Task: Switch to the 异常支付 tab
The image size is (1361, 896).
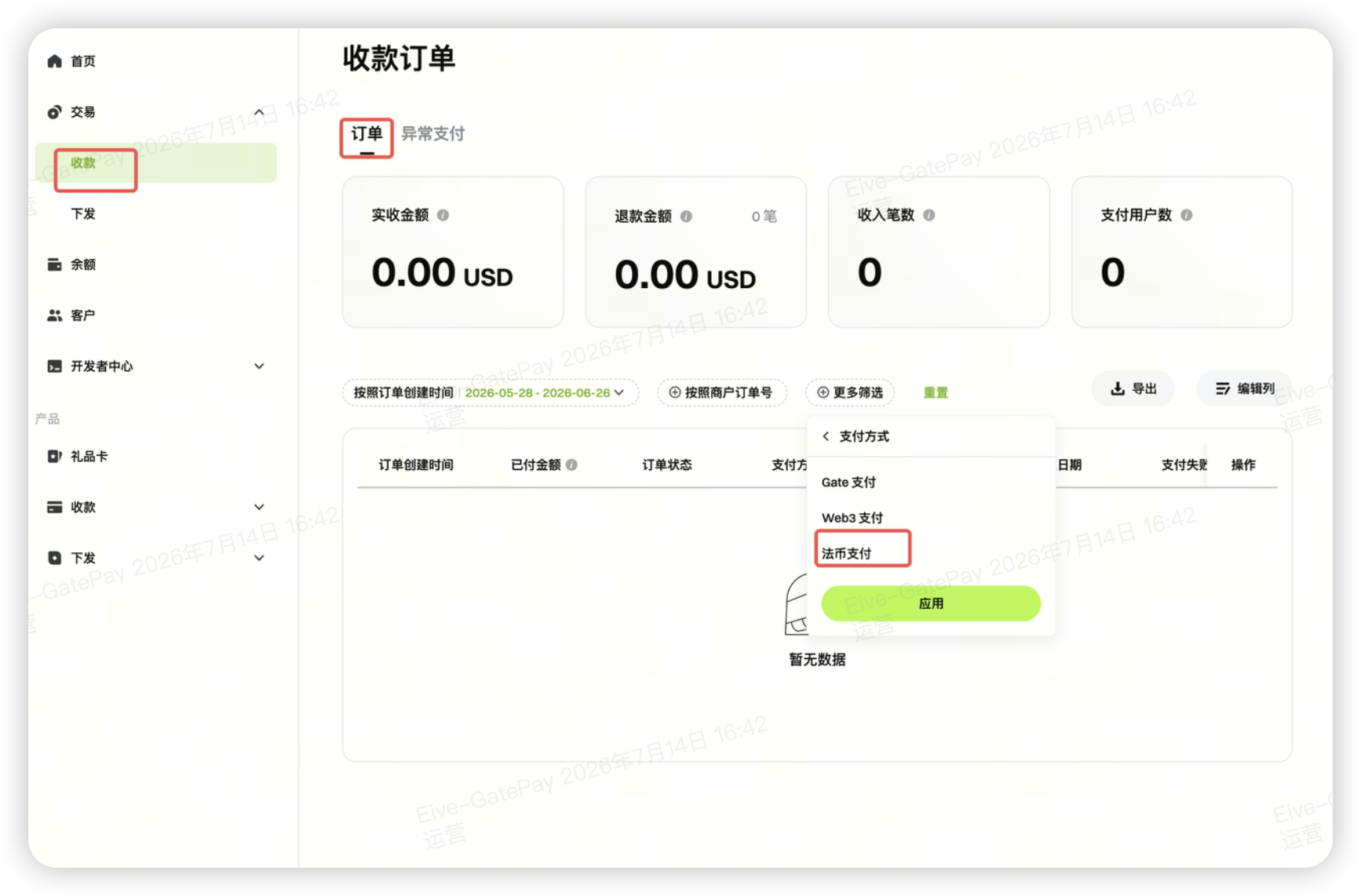Action: (433, 134)
